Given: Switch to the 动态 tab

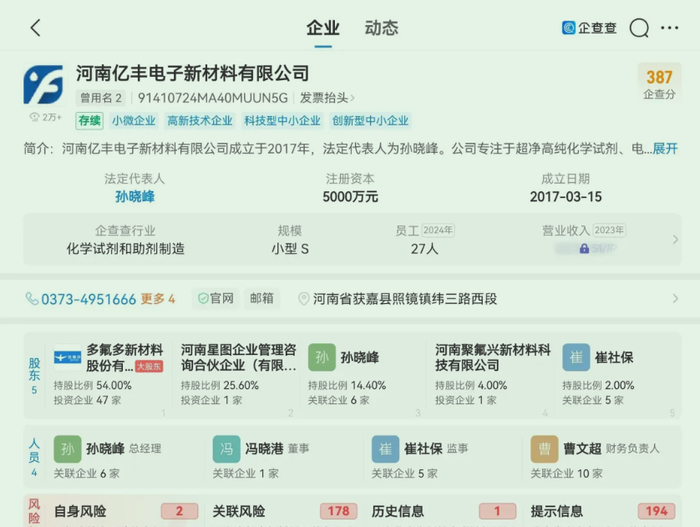Looking at the screenshot, I should (x=381, y=28).
